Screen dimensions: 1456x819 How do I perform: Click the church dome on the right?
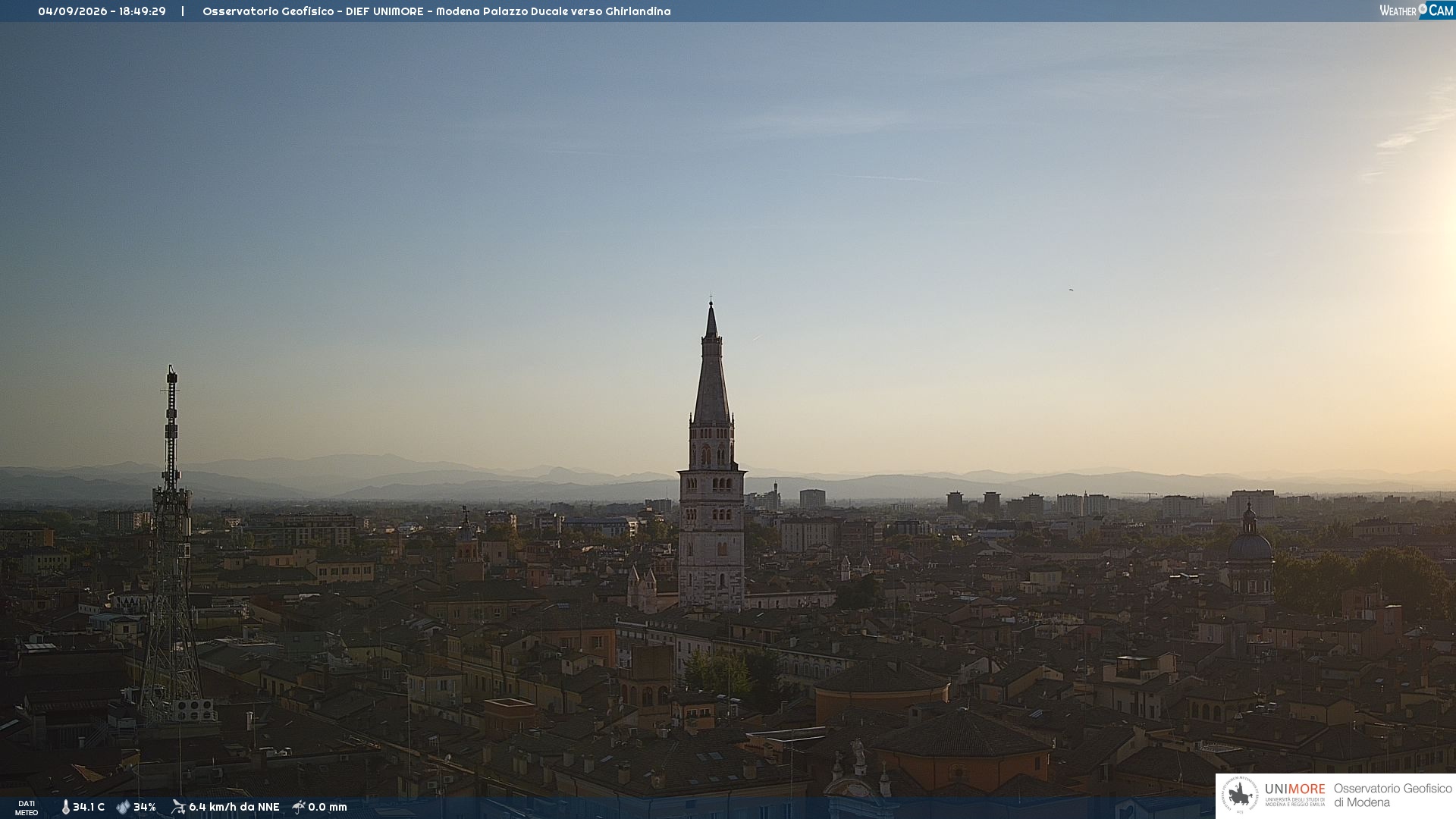pos(1250,548)
